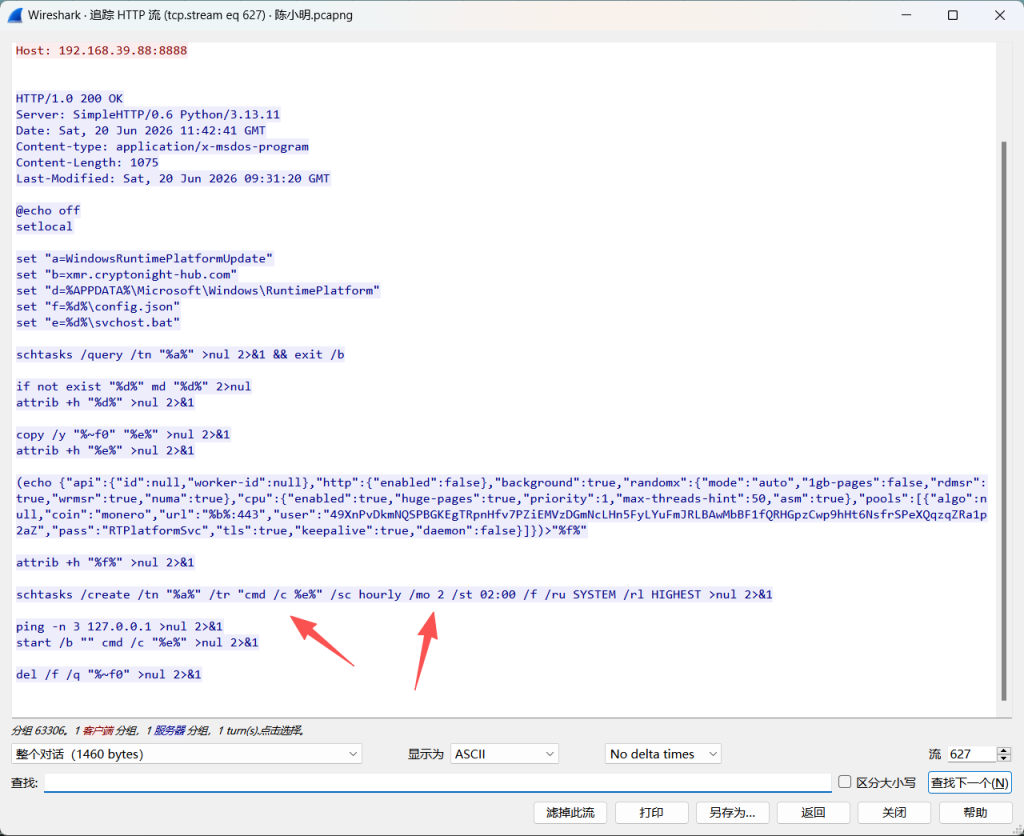Minimize the follow HTTP stream window
1024x836 pixels.
click(x=906, y=15)
